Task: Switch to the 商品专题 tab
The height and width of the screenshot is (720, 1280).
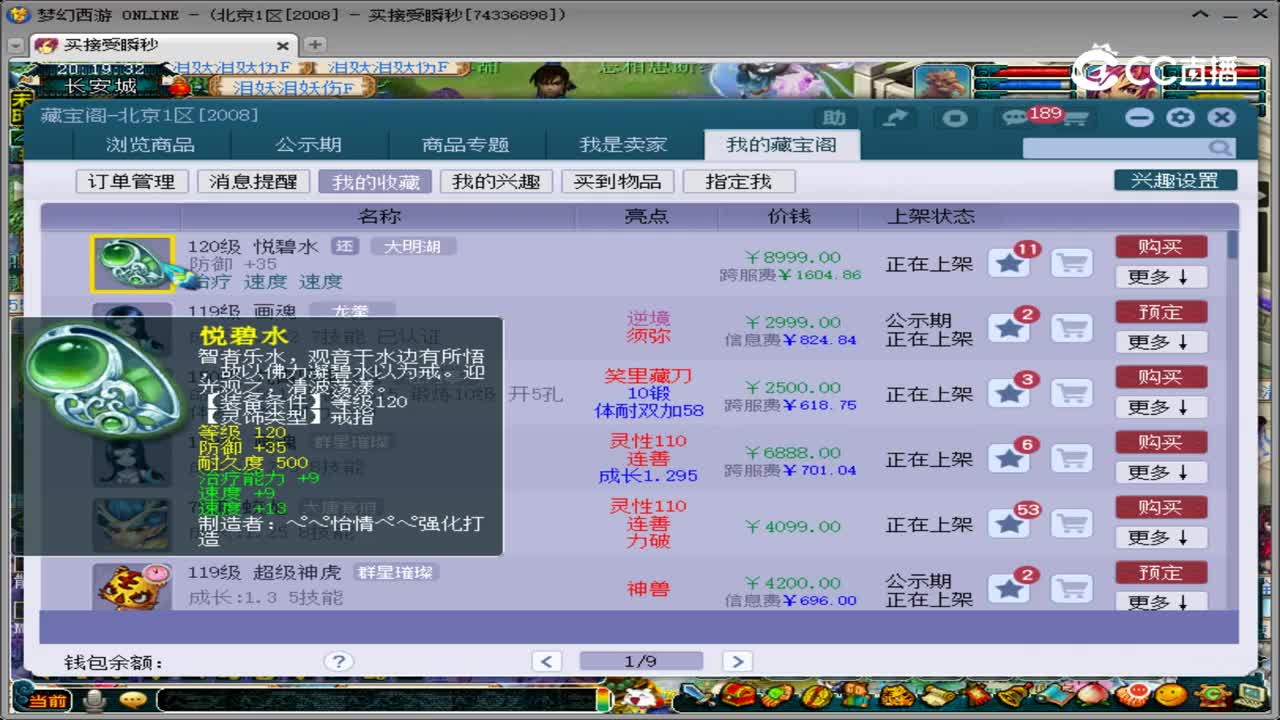Action: 466,145
